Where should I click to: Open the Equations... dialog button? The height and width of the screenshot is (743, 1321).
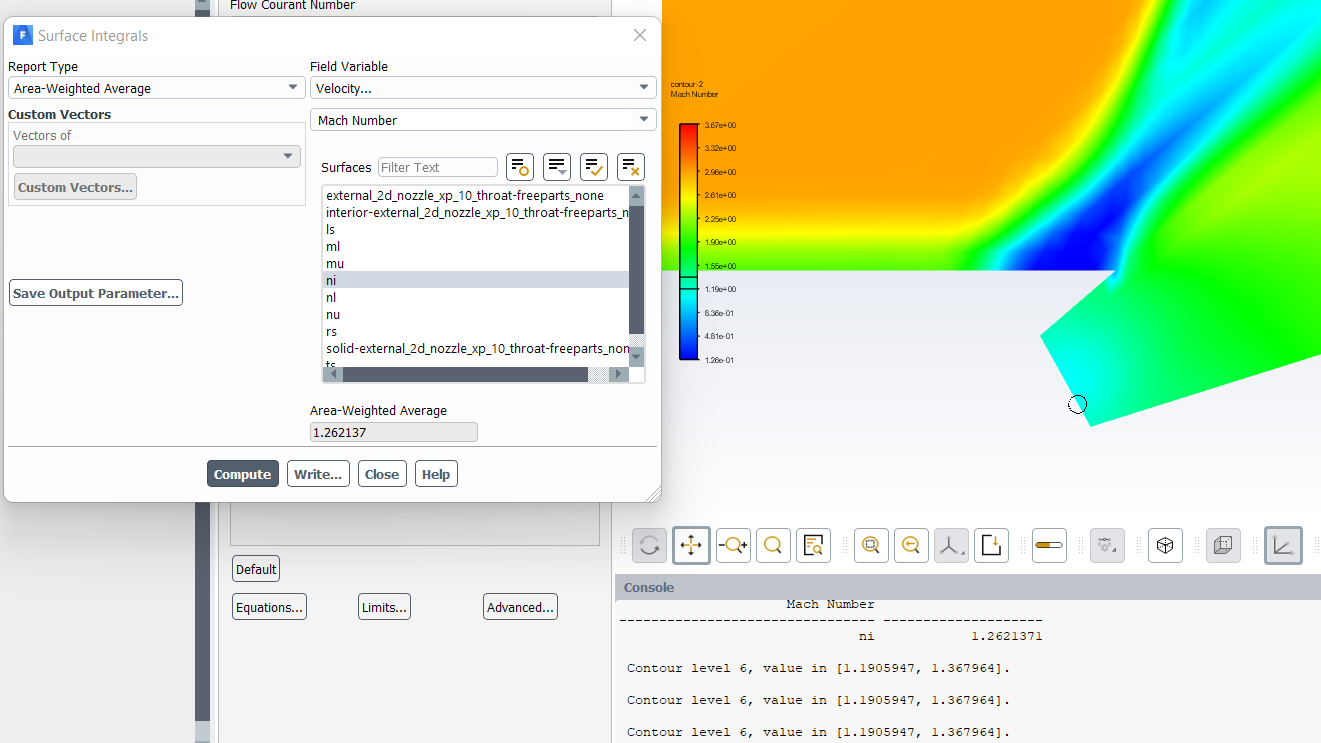(269, 607)
